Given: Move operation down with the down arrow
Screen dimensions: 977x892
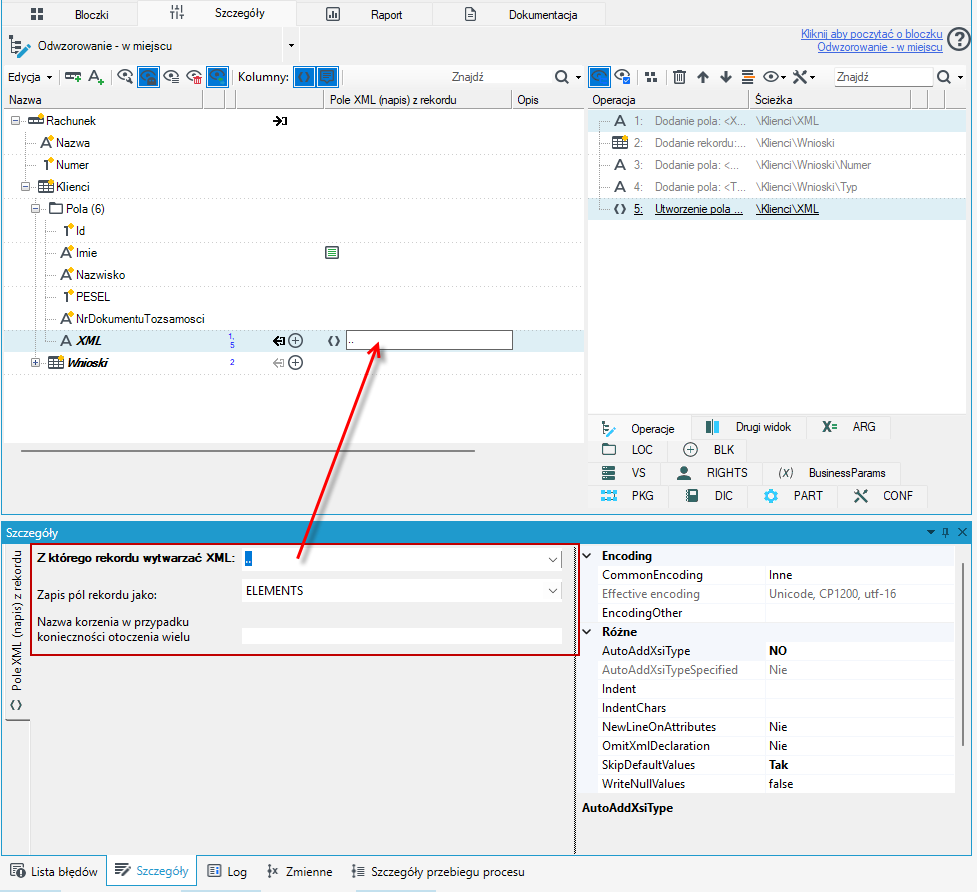Looking at the screenshot, I should click(725, 77).
